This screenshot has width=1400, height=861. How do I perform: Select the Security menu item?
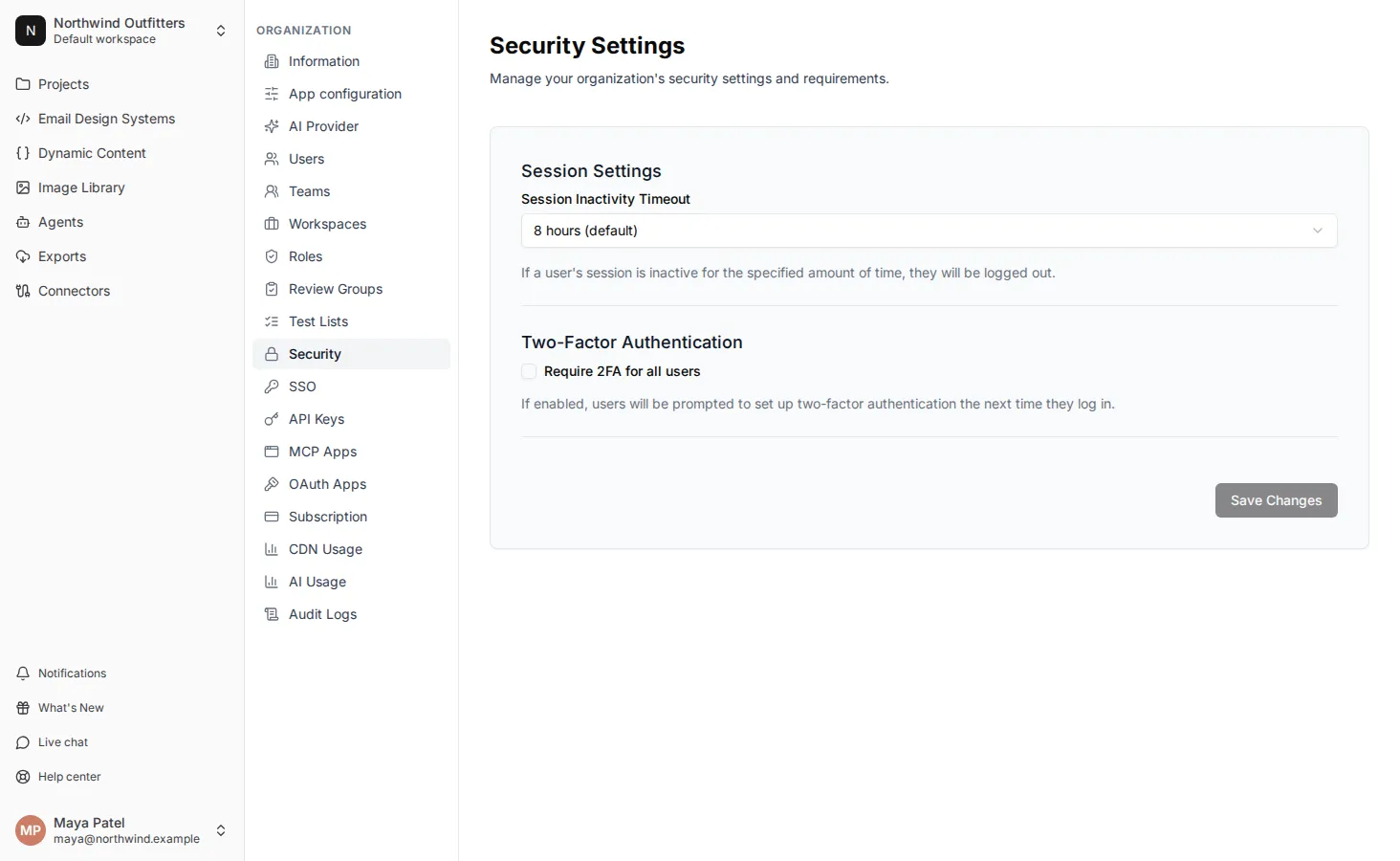coord(351,354)
